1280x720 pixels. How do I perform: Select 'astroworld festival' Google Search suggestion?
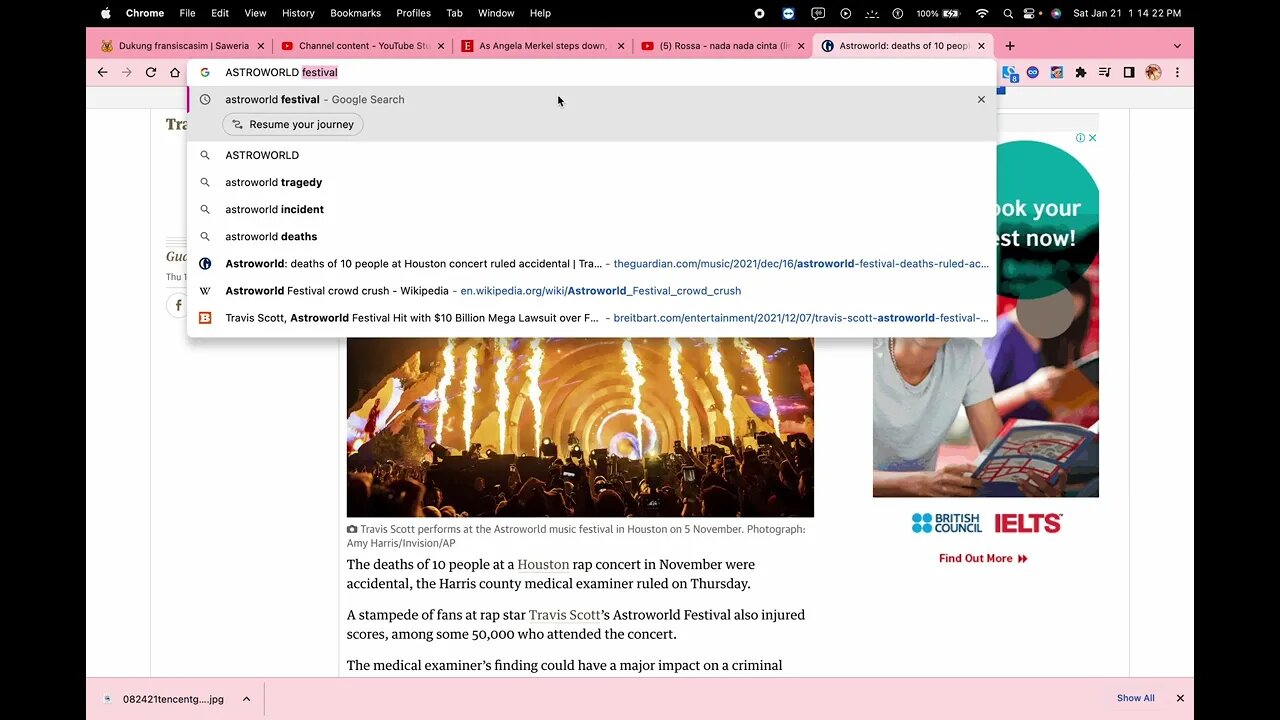[x=591, y=99]
